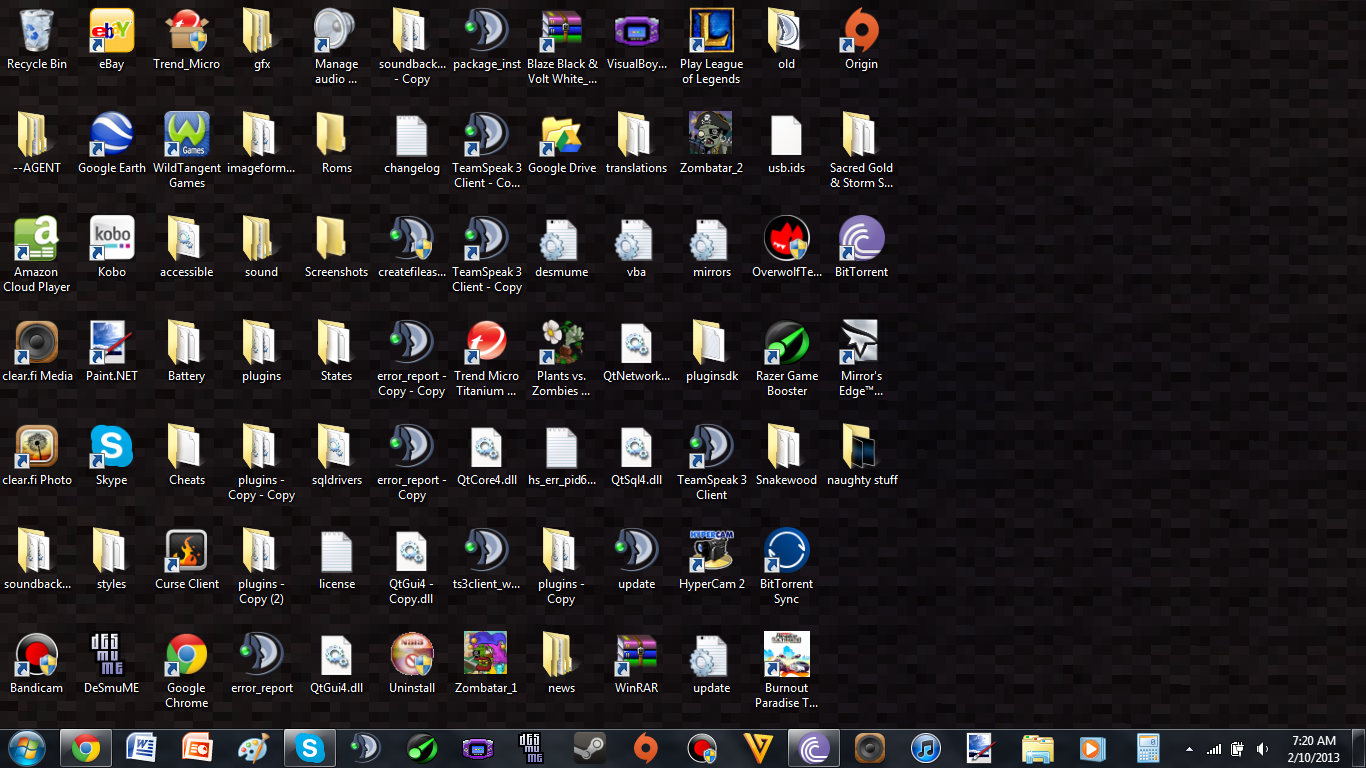Select the BitTorrent shortcut on the desktop

tap(861, 248)
